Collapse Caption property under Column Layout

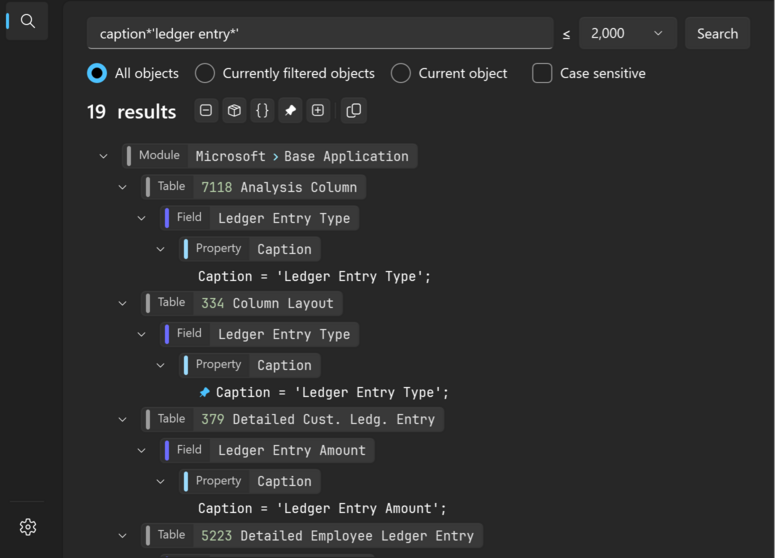160,365
